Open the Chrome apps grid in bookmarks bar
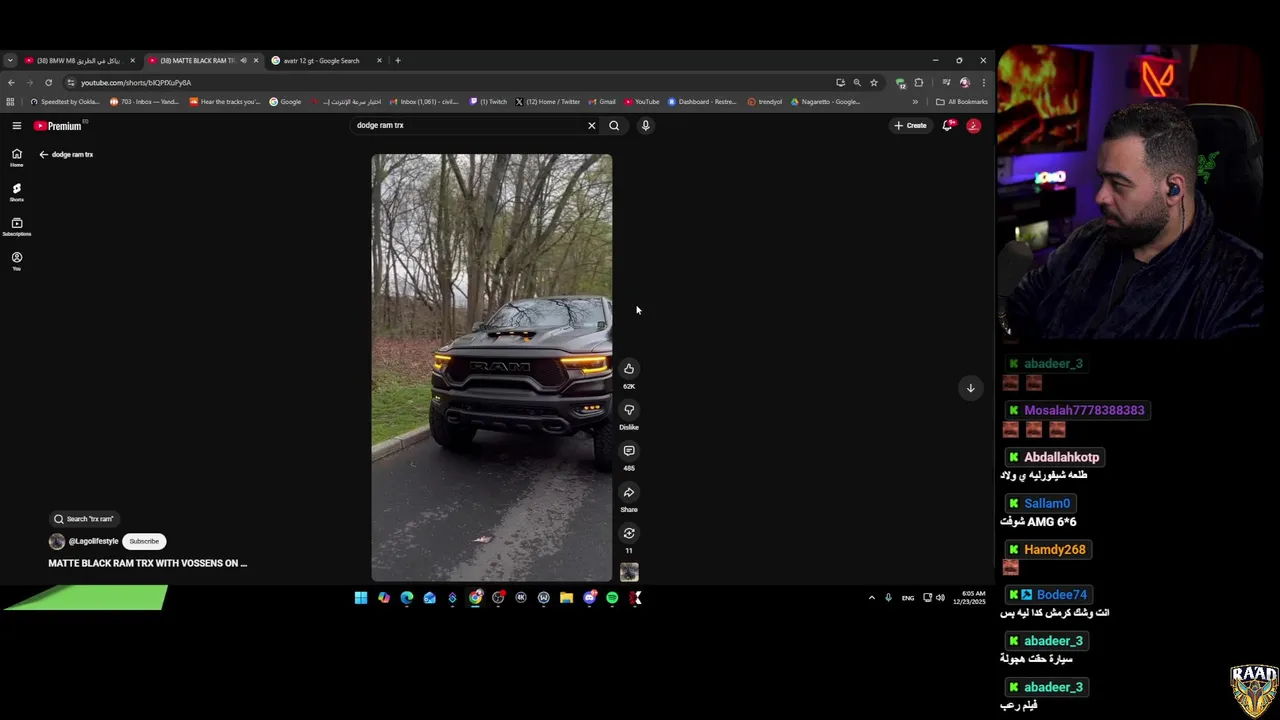 [x=10, y=101]
